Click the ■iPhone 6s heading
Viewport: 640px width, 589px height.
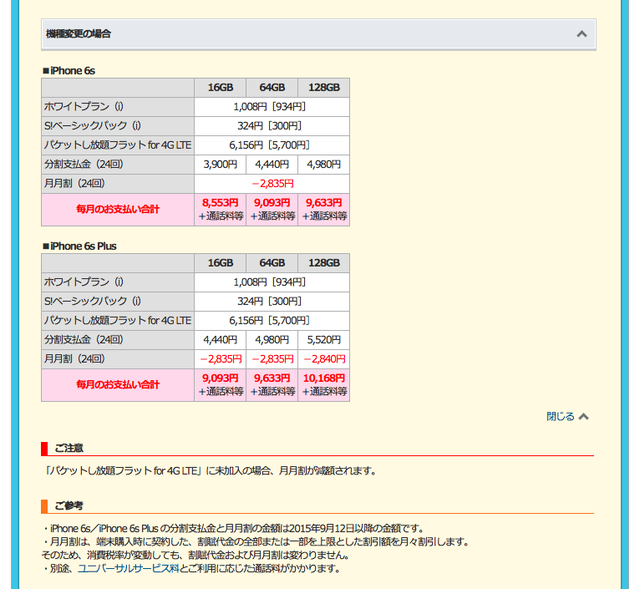[x=69, y=71]
